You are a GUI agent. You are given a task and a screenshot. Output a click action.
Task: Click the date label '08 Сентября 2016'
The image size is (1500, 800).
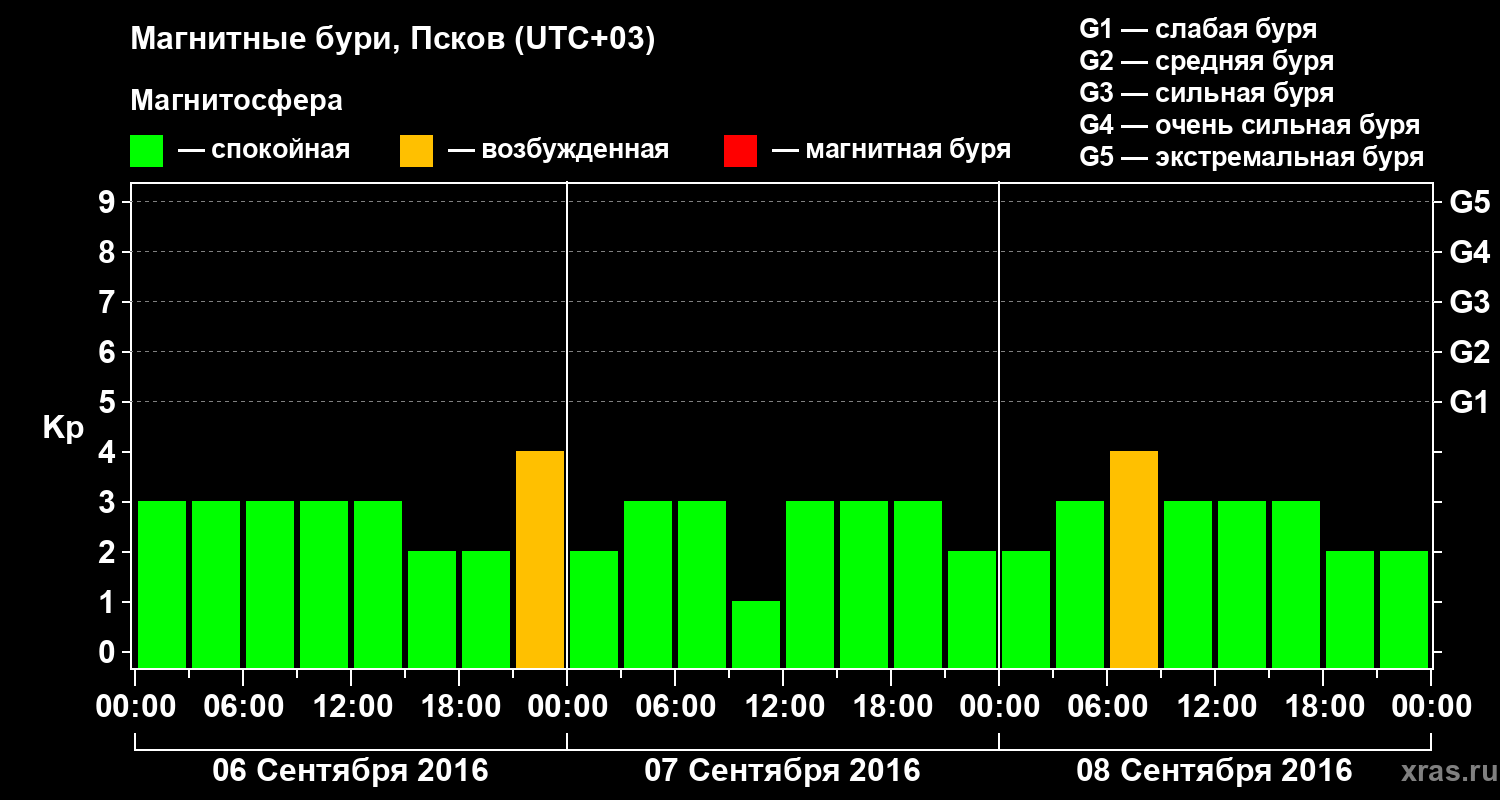(x=1214, y=771)
